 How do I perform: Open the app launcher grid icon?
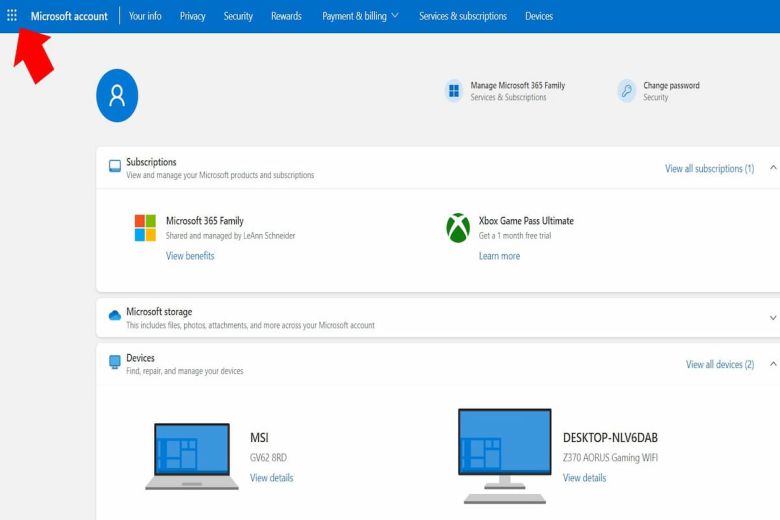click(x=12, y=16)
